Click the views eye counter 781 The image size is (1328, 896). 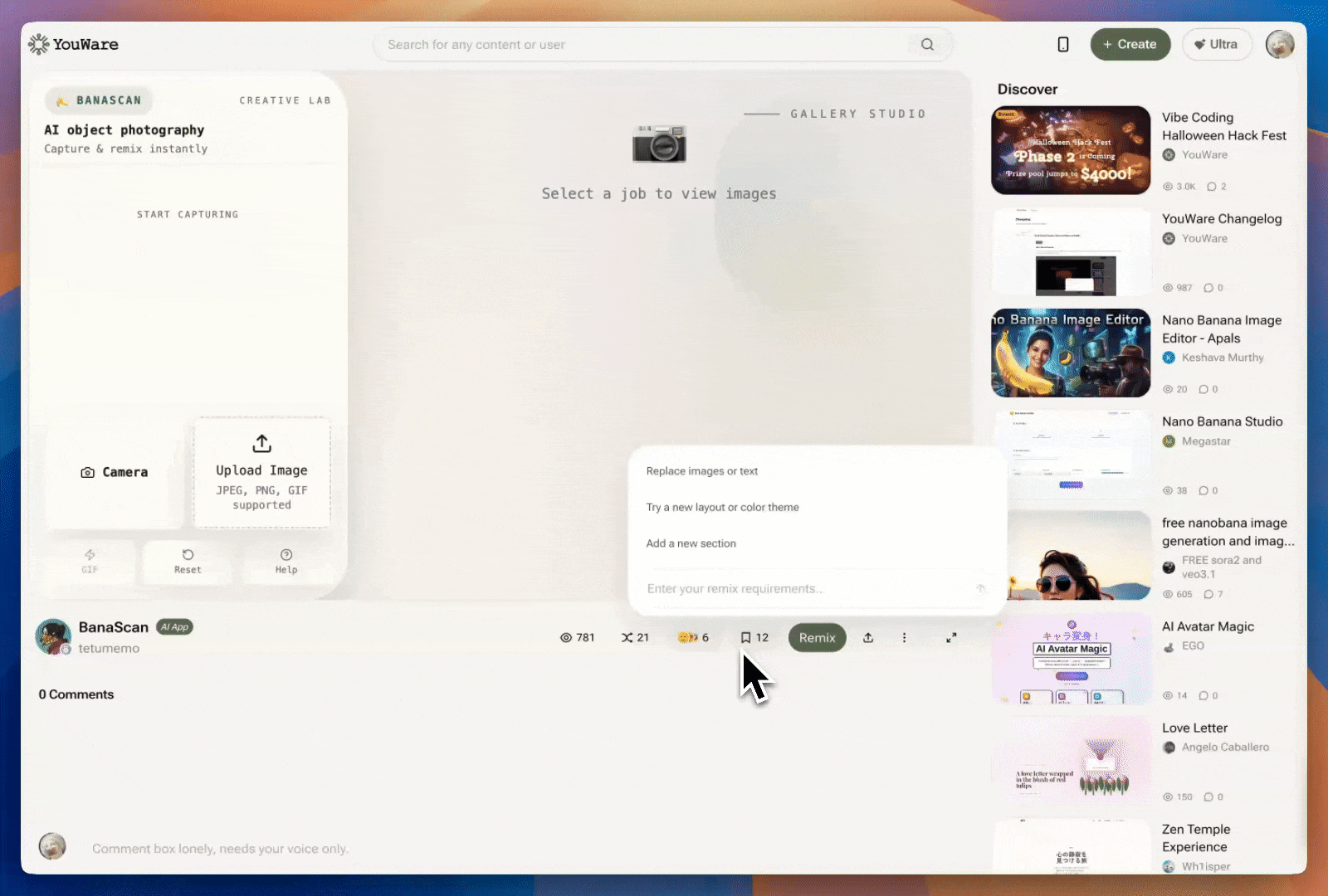pyautogui.click(x=577, y=637)
